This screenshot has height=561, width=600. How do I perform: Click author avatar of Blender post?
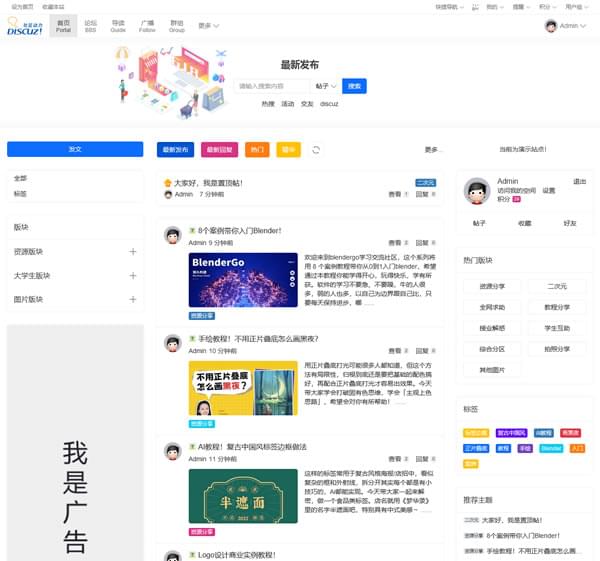[x=173, y=235]
